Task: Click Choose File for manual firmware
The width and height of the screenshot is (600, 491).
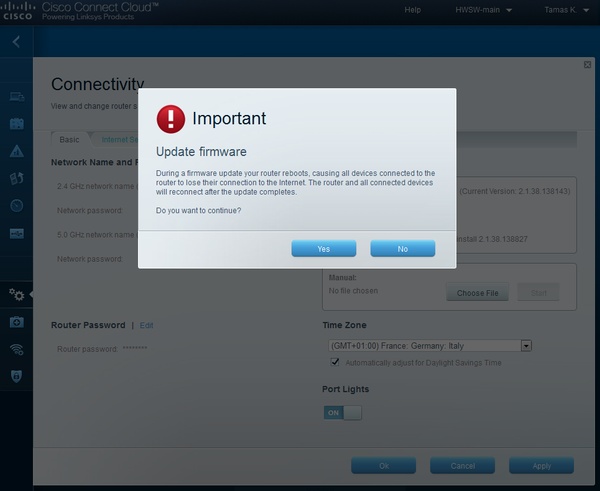Action: pos(477,293)
